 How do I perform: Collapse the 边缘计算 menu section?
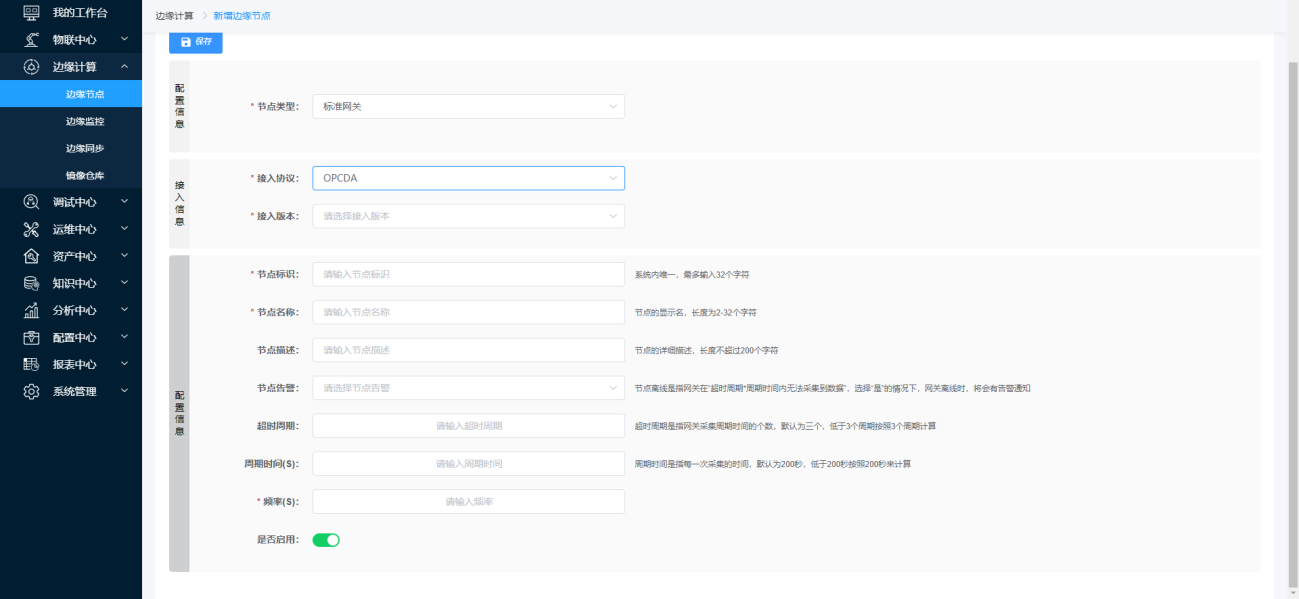tap(124, 67)
